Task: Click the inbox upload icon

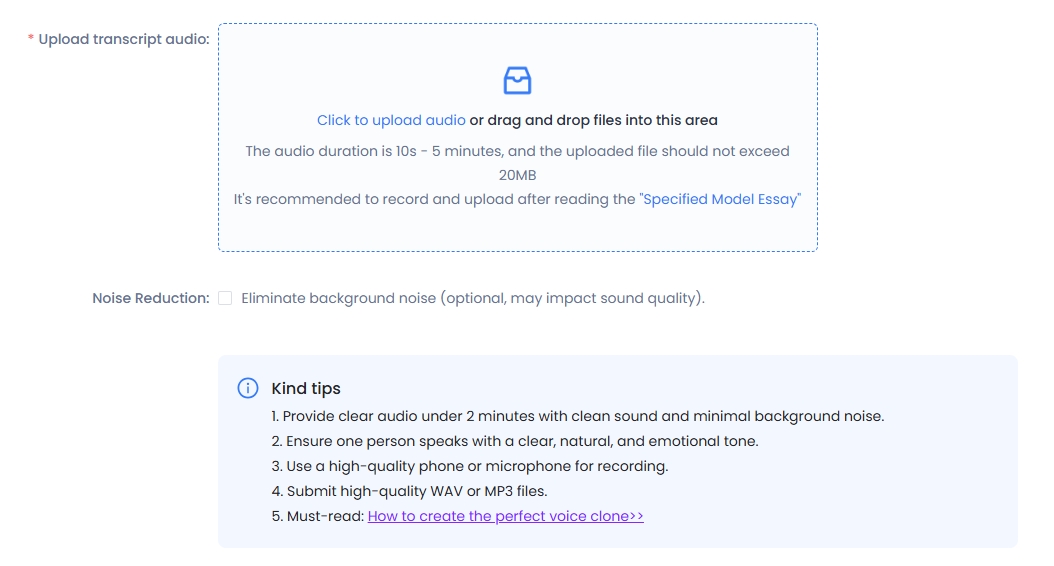Action: tap(517, 81)
